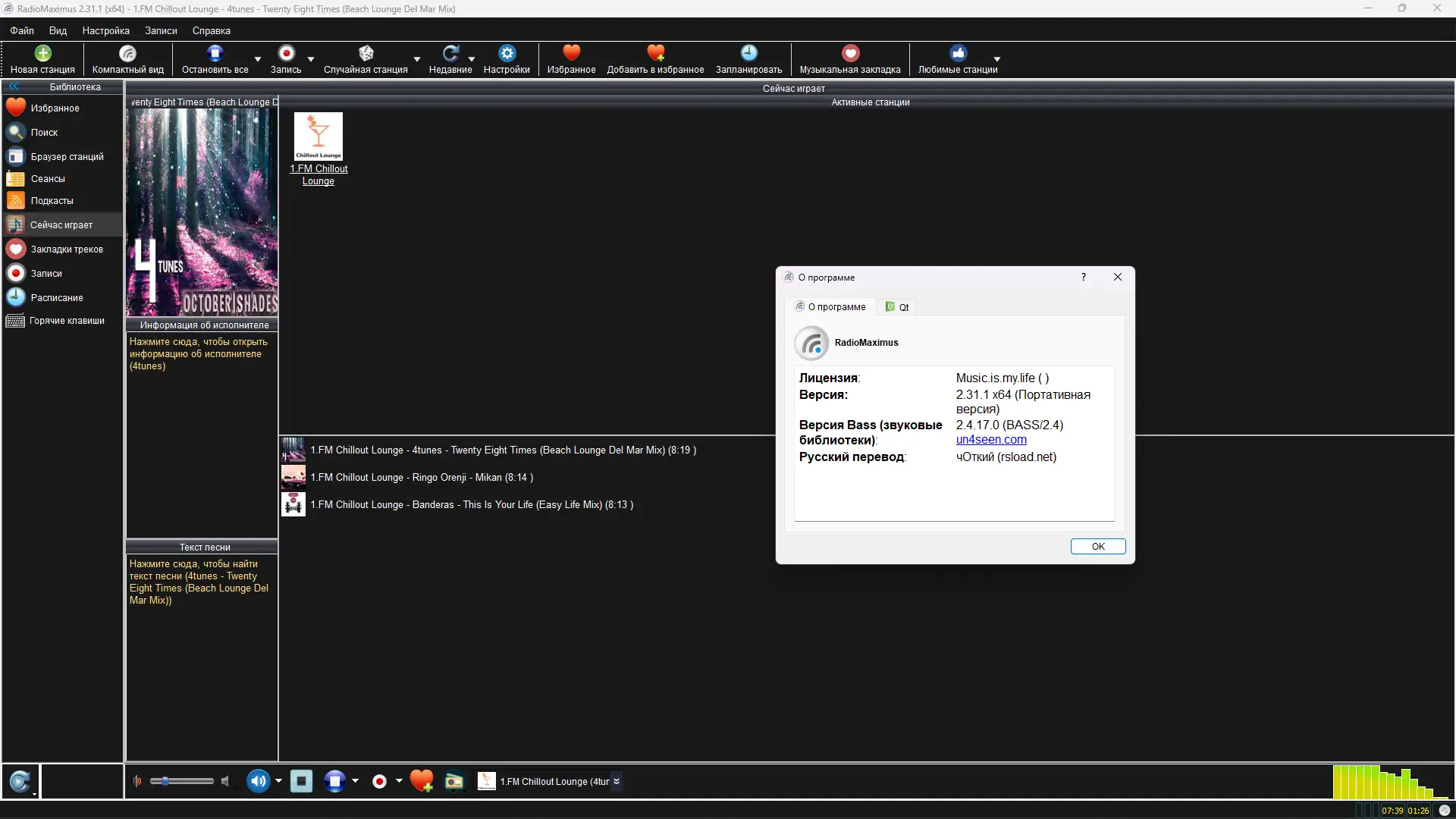Add a music bookmark from the toolbar
Image resolution: width=1456 pixels, height=819 pixels.
point(849,53)
